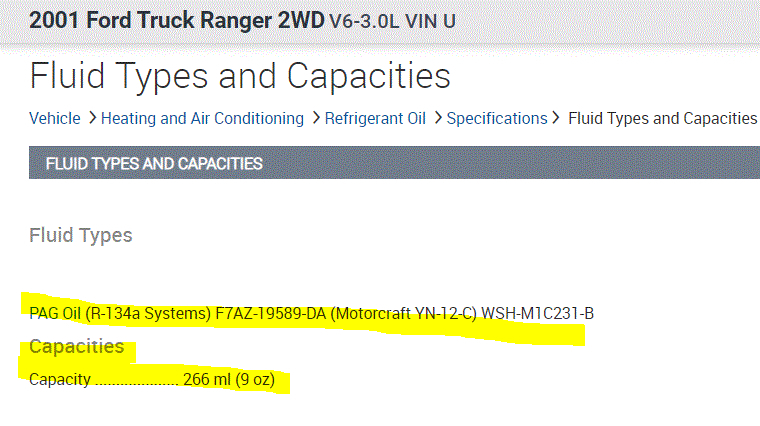The height and width of the screenshot is (426, 760).
Task: Select last breadcrumb item Fluid Types and Capacities
Action: [662, 118]
